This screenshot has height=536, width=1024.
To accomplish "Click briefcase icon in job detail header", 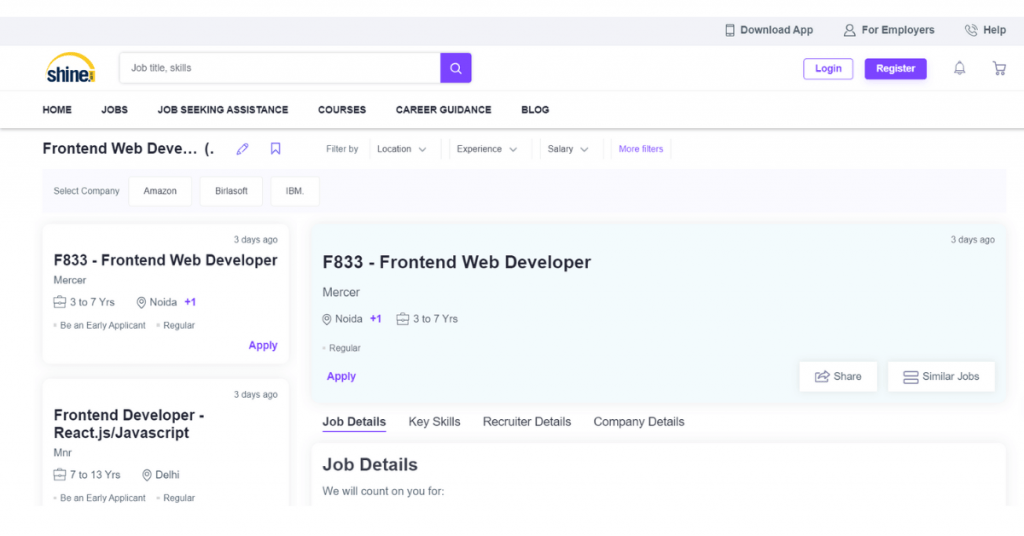I will [402, 319].
